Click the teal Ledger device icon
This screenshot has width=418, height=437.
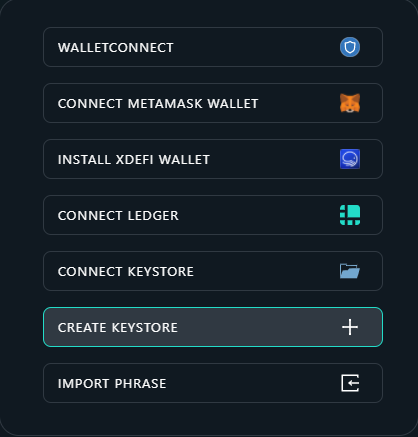pyautogui.click(x=350, y=215)
